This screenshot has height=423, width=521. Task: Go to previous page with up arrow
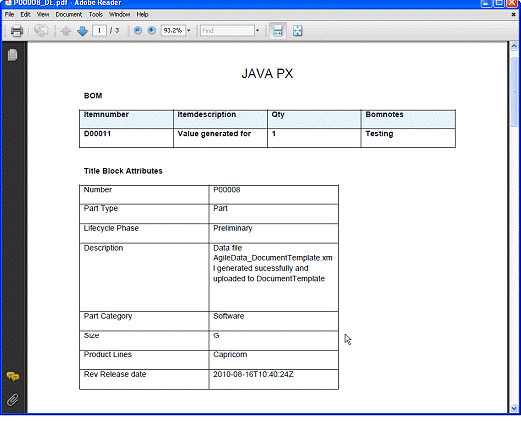pyautogui.click(x=66, y=31)
